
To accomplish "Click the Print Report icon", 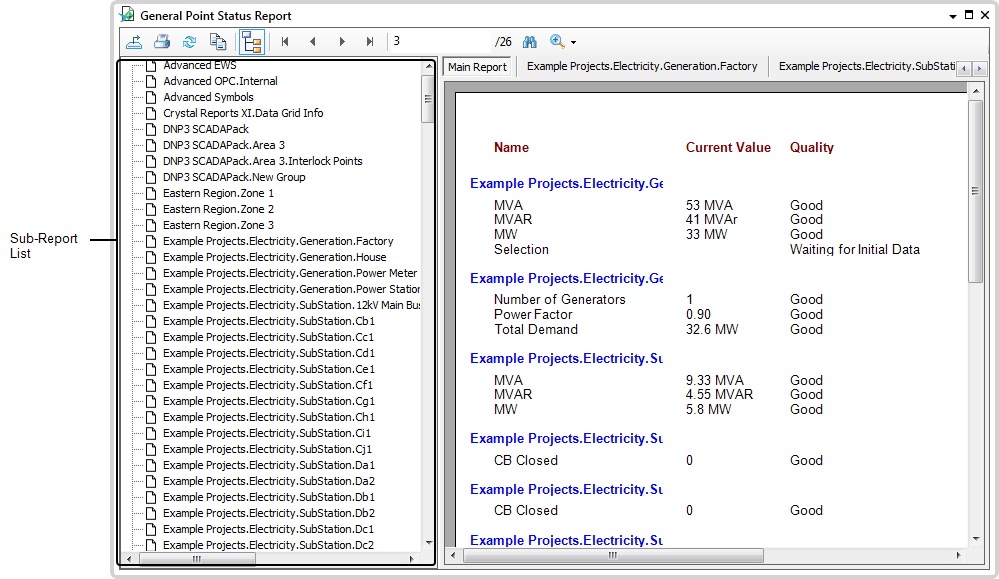I will 162,42.
